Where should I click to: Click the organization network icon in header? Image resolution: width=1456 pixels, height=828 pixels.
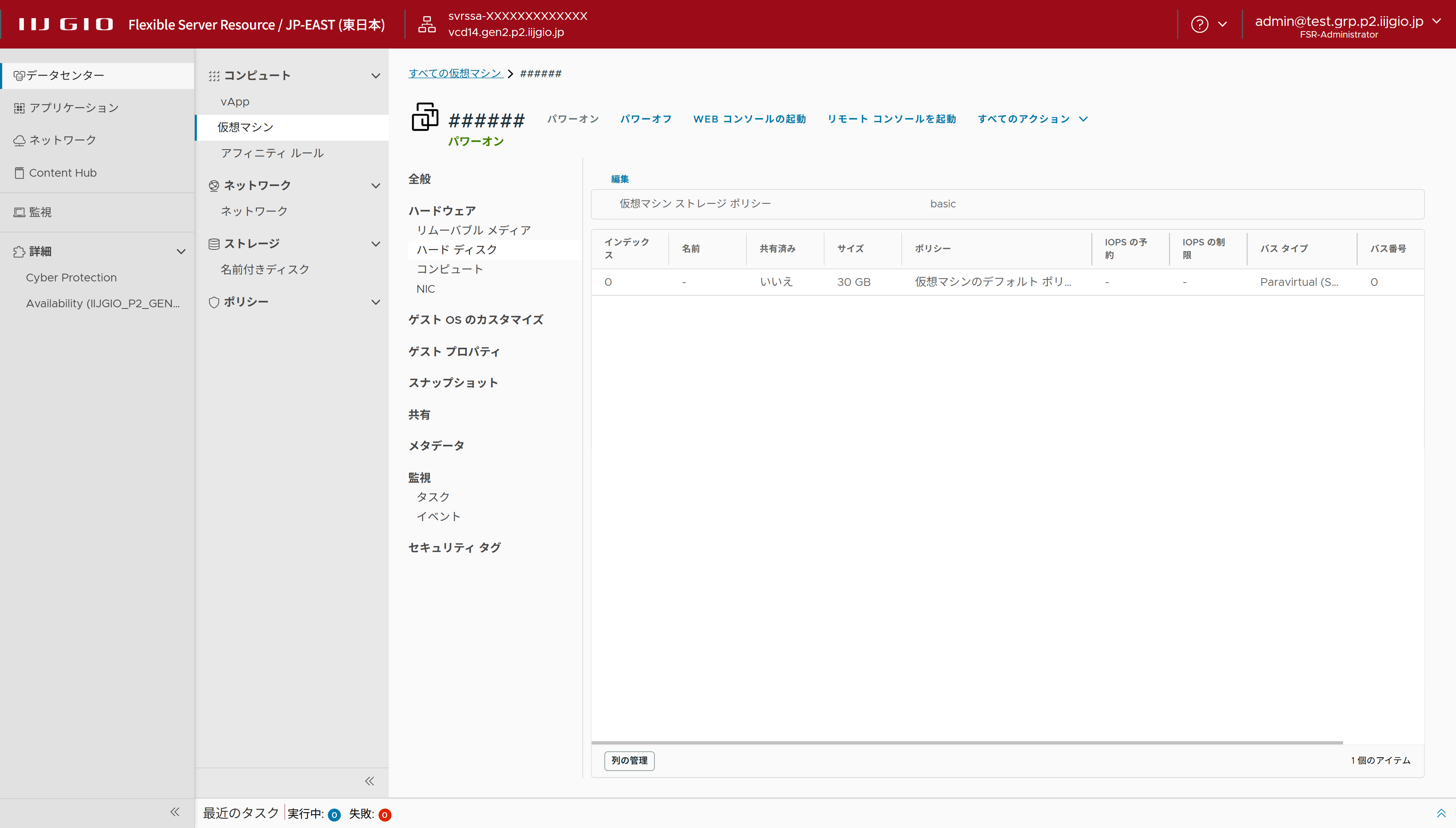tap(427, 24)
